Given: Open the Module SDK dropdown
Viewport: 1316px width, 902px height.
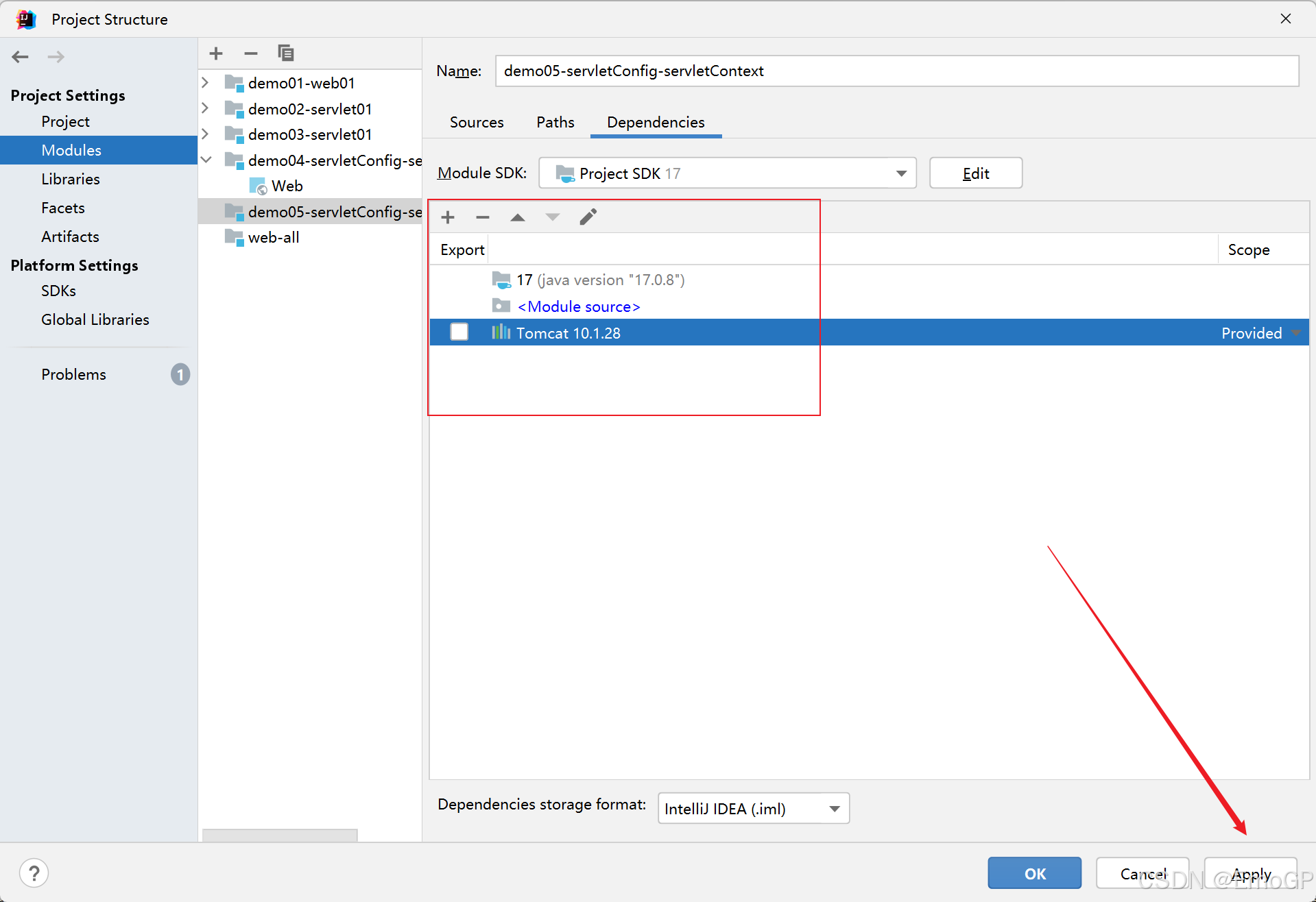Looking at the screenshot, I should pyautogui.click(x=728, y=173).
